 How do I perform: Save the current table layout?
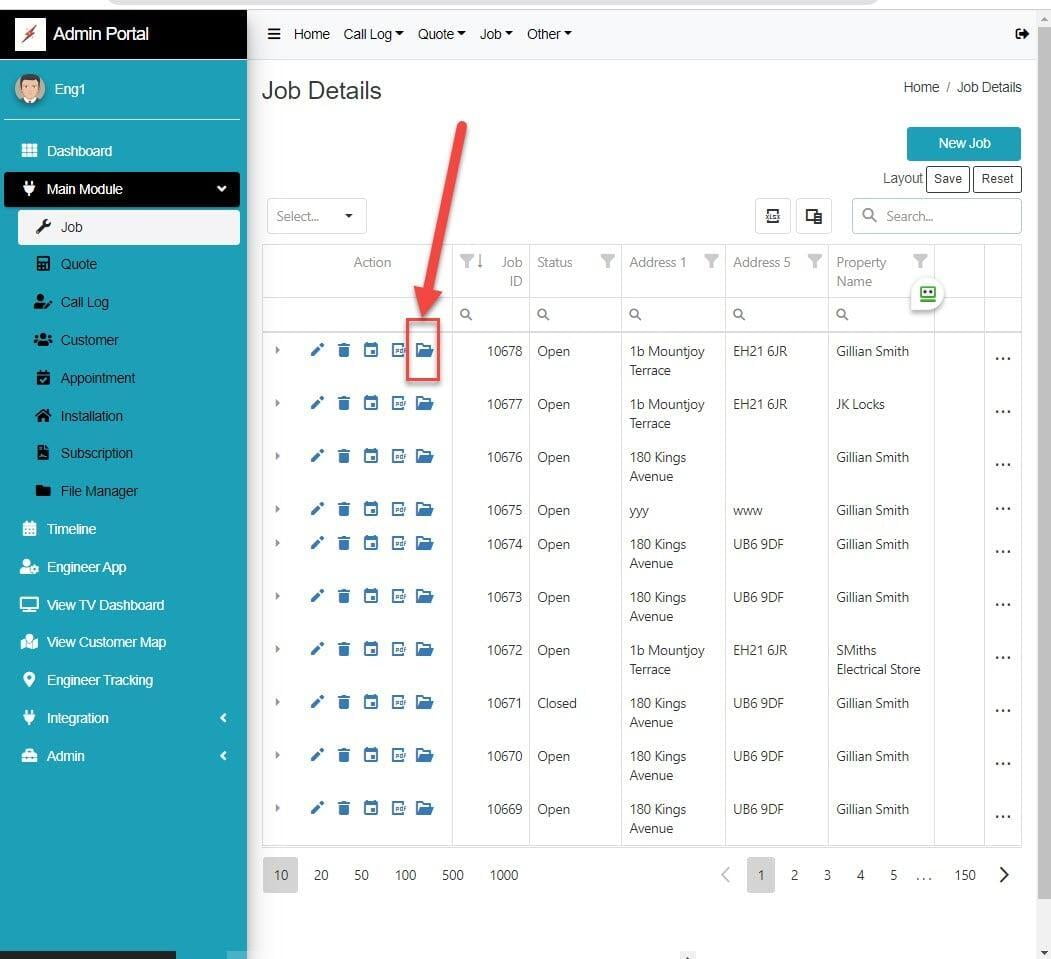[947, 179]
